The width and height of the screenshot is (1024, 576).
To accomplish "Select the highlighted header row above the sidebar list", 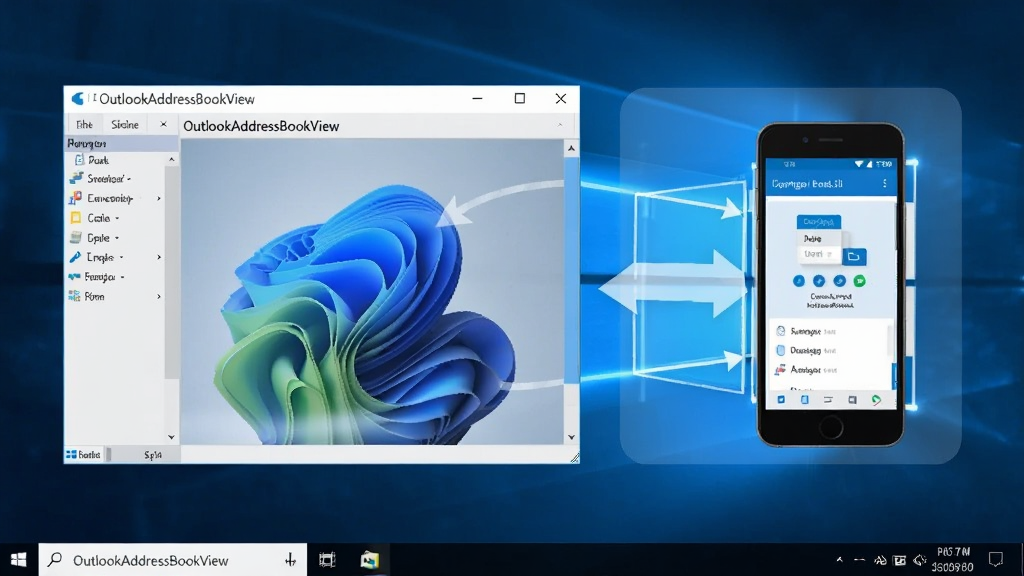I will pyautogui.click(x=121, y=143).
